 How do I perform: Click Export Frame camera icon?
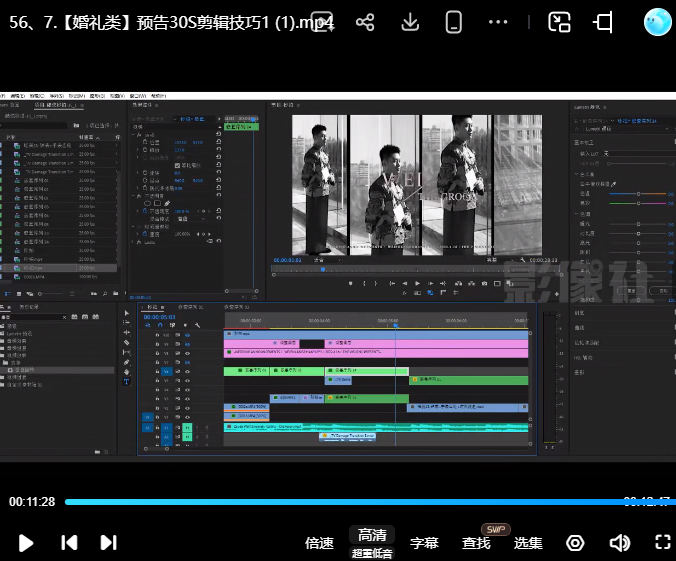pos(485,284)
